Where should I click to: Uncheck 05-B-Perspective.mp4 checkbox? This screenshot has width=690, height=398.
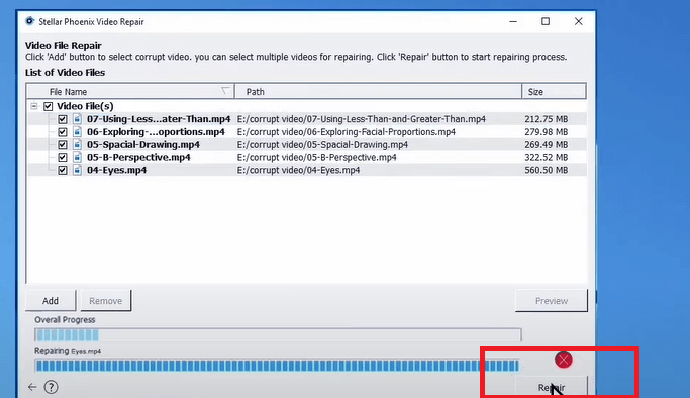(x=62, y=157)
